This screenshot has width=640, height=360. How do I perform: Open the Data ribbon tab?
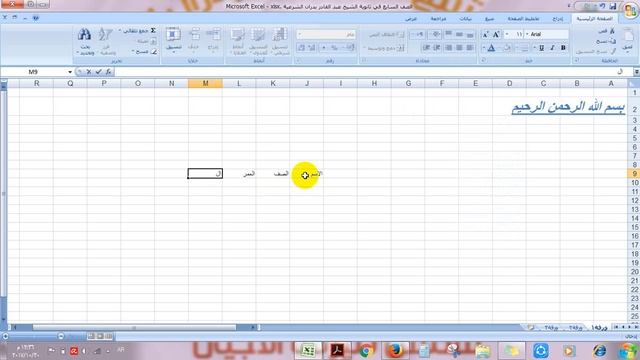[465, 19]
